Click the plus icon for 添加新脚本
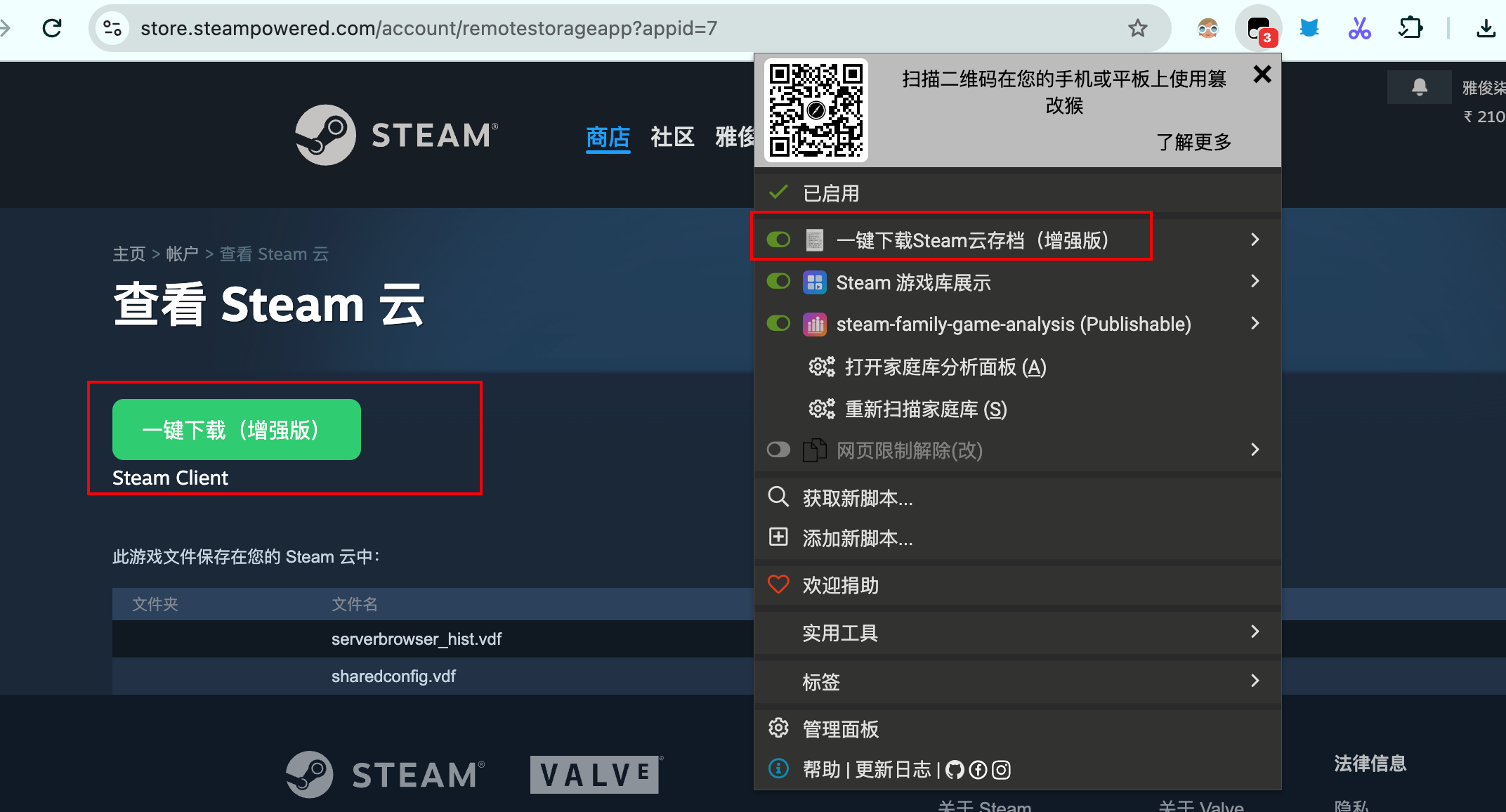This screenshot has height=812, width=1506. [x=778, y=537]
